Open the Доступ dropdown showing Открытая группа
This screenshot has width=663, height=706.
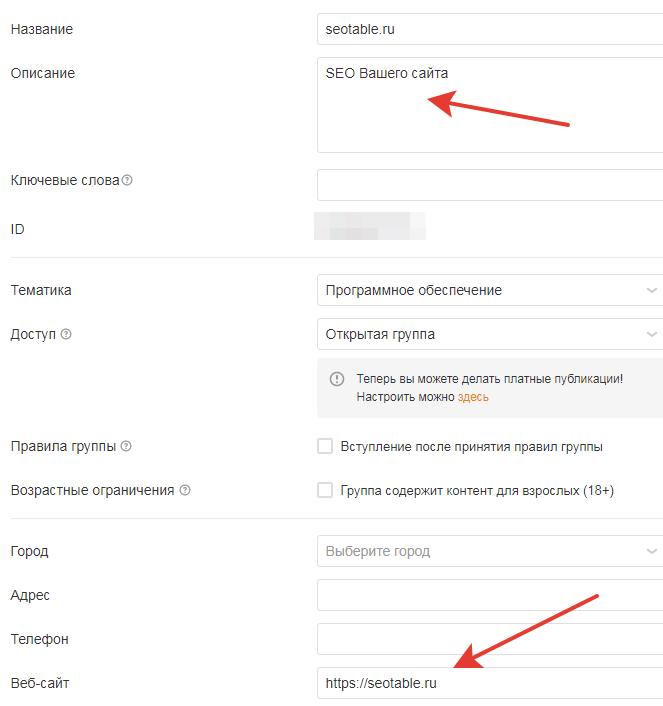coord(490,334)
